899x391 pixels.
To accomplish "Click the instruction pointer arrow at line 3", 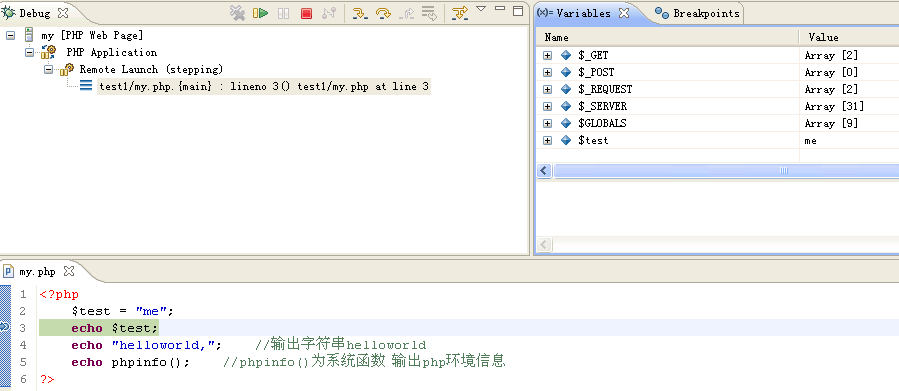I will click(x=5, y=327).
